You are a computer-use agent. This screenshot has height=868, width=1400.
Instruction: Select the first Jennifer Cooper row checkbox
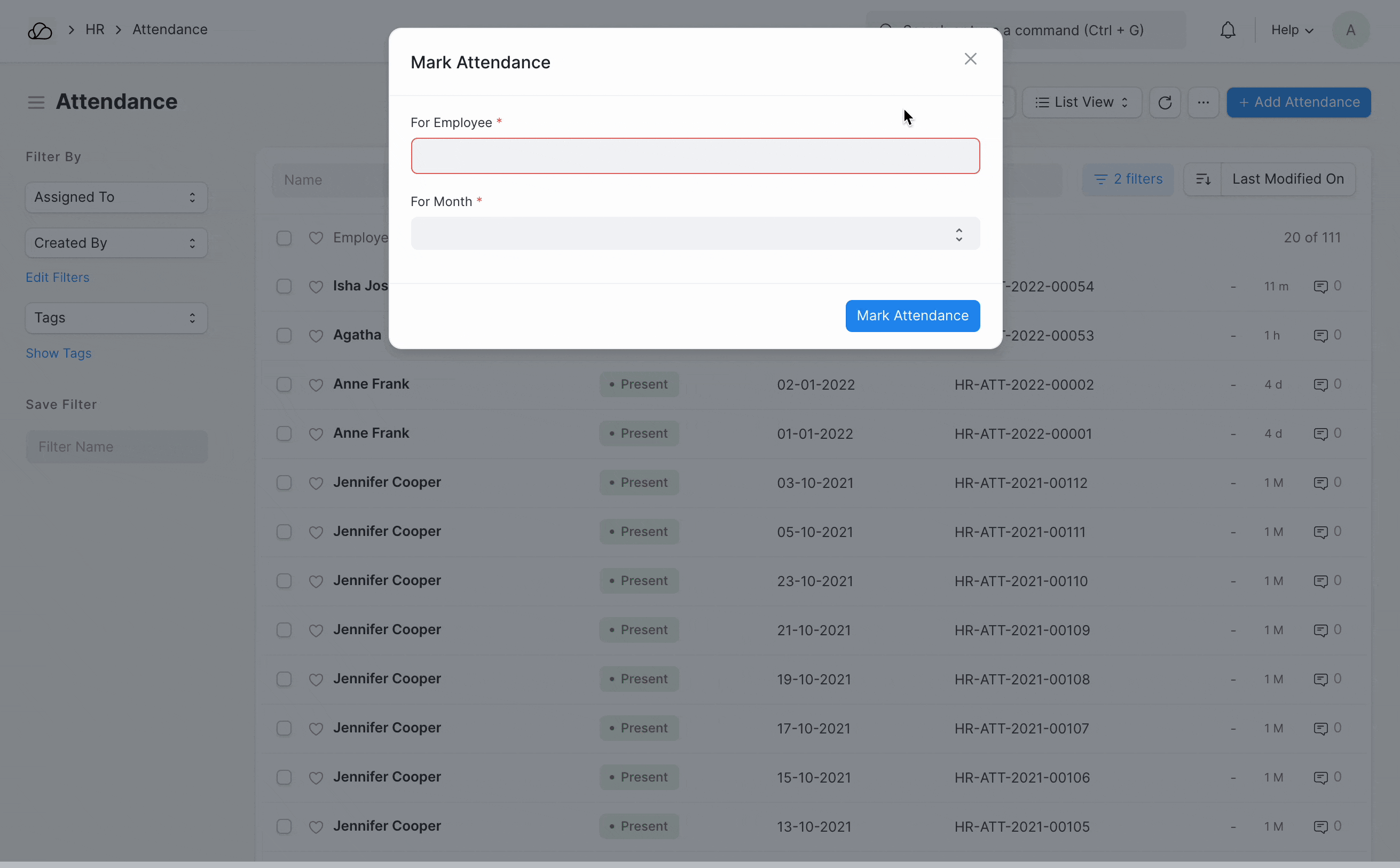click(284, 483)
